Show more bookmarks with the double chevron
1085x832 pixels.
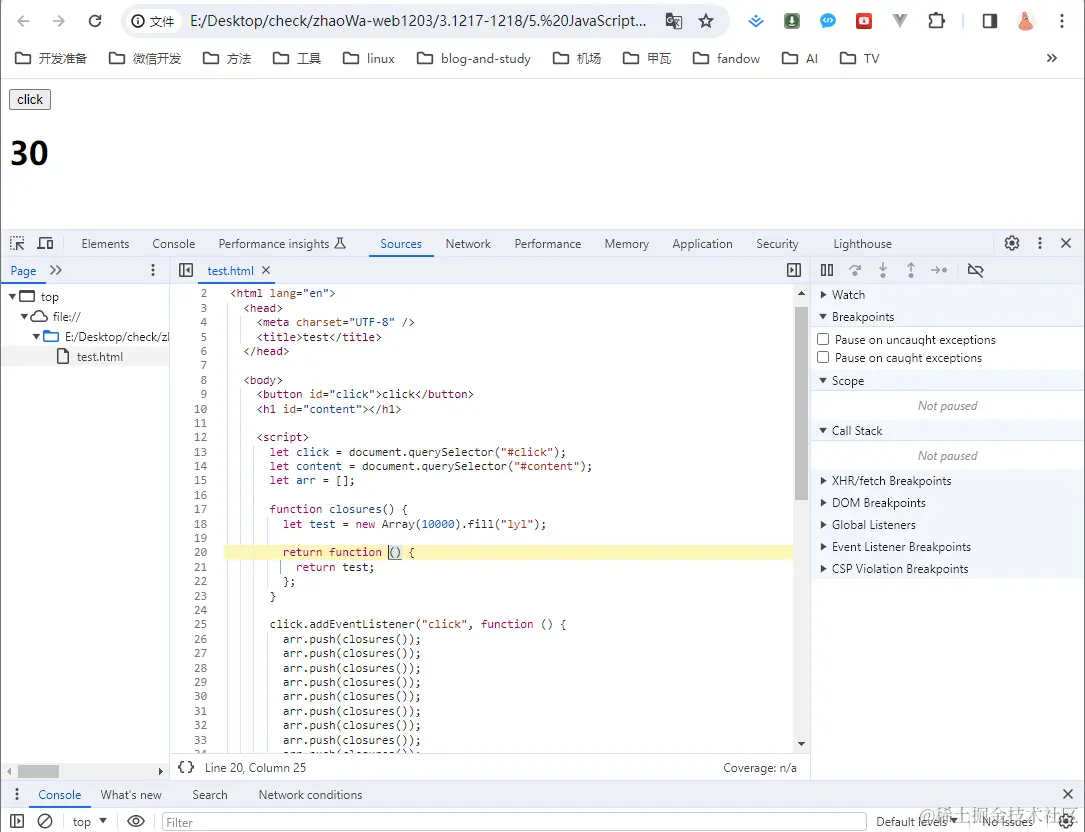tap(1052, 58)
